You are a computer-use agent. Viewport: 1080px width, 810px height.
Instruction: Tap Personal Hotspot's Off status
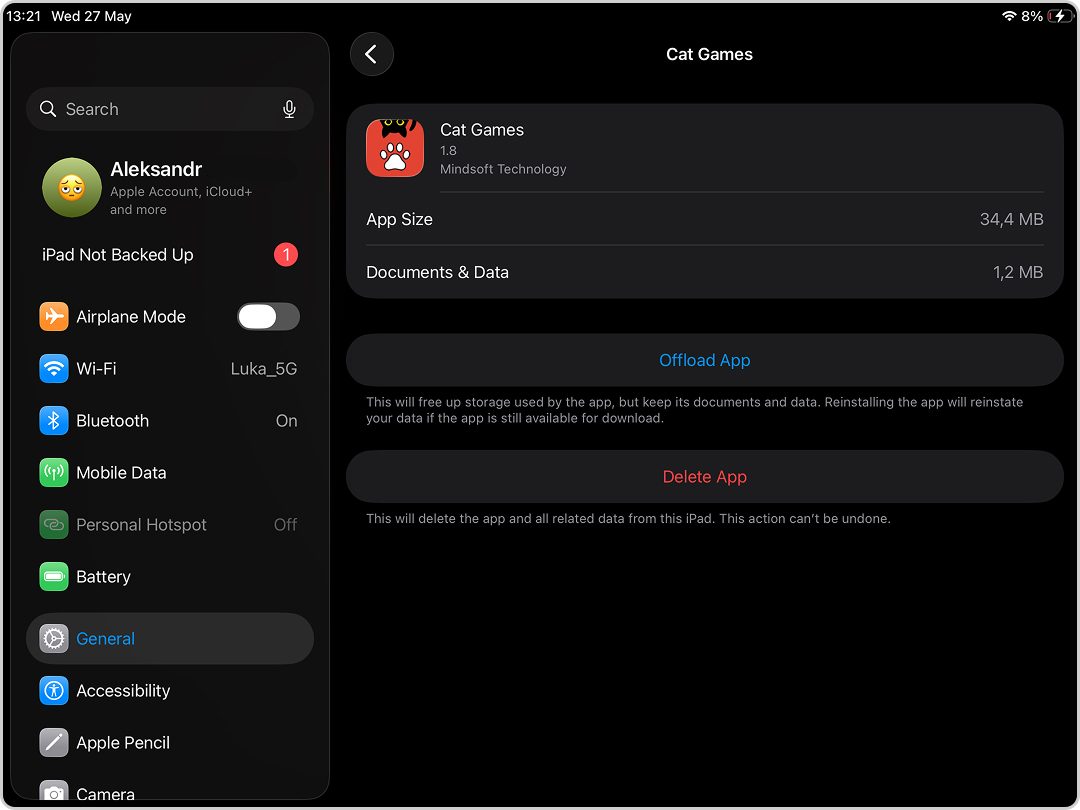tap(285, 525)
